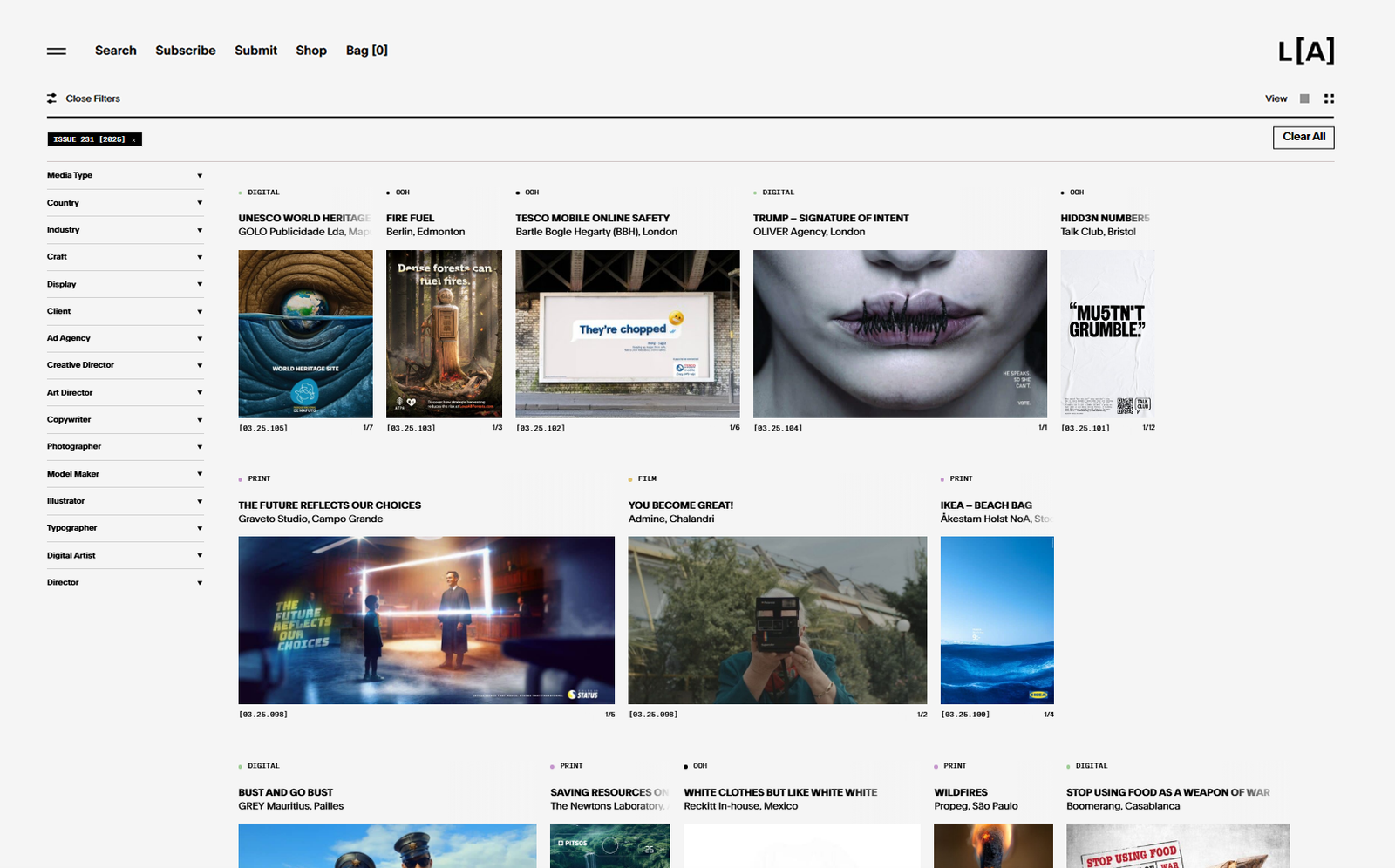Open the Trump Signature of Intent lips image
The image size is (1395, 868).
point(900,334)
